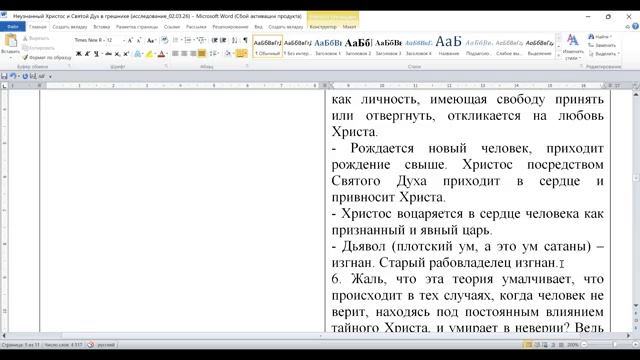Click the highlighted Justify alignment icon
This screenshot has height=360, width=640.
202,54
